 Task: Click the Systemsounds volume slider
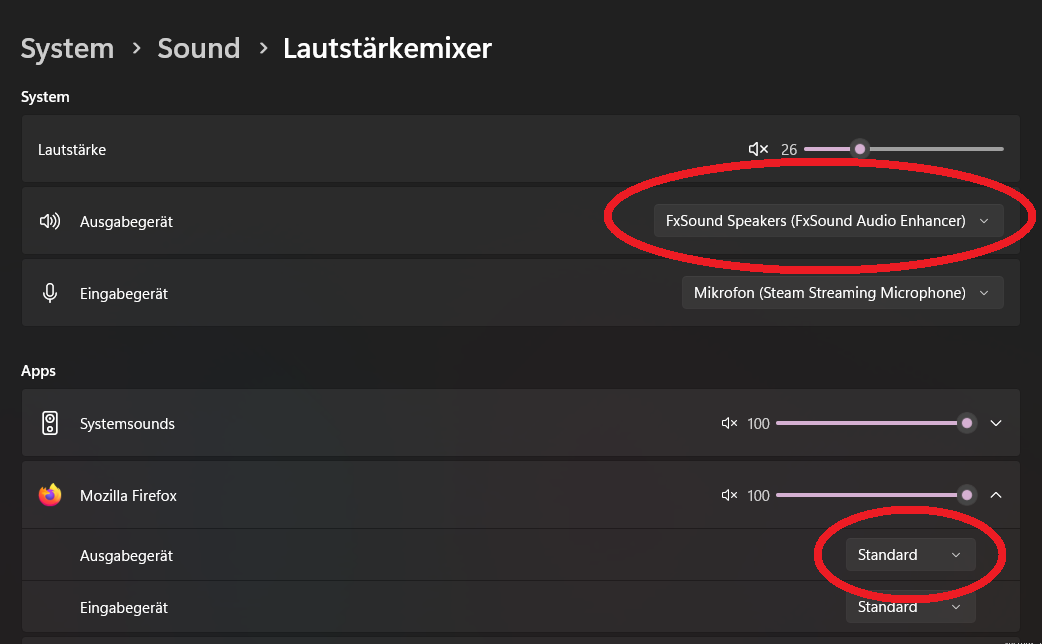click(870, 423)
